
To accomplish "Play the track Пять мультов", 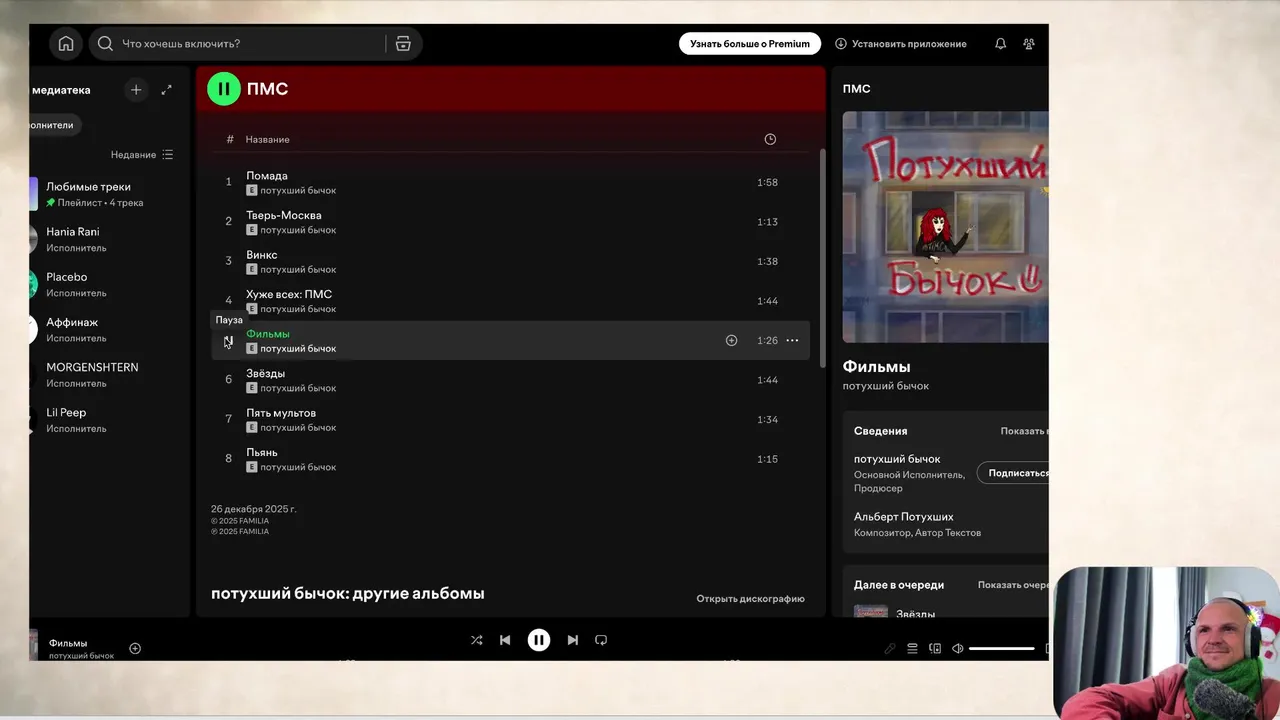I will click(x=511, y=420).
